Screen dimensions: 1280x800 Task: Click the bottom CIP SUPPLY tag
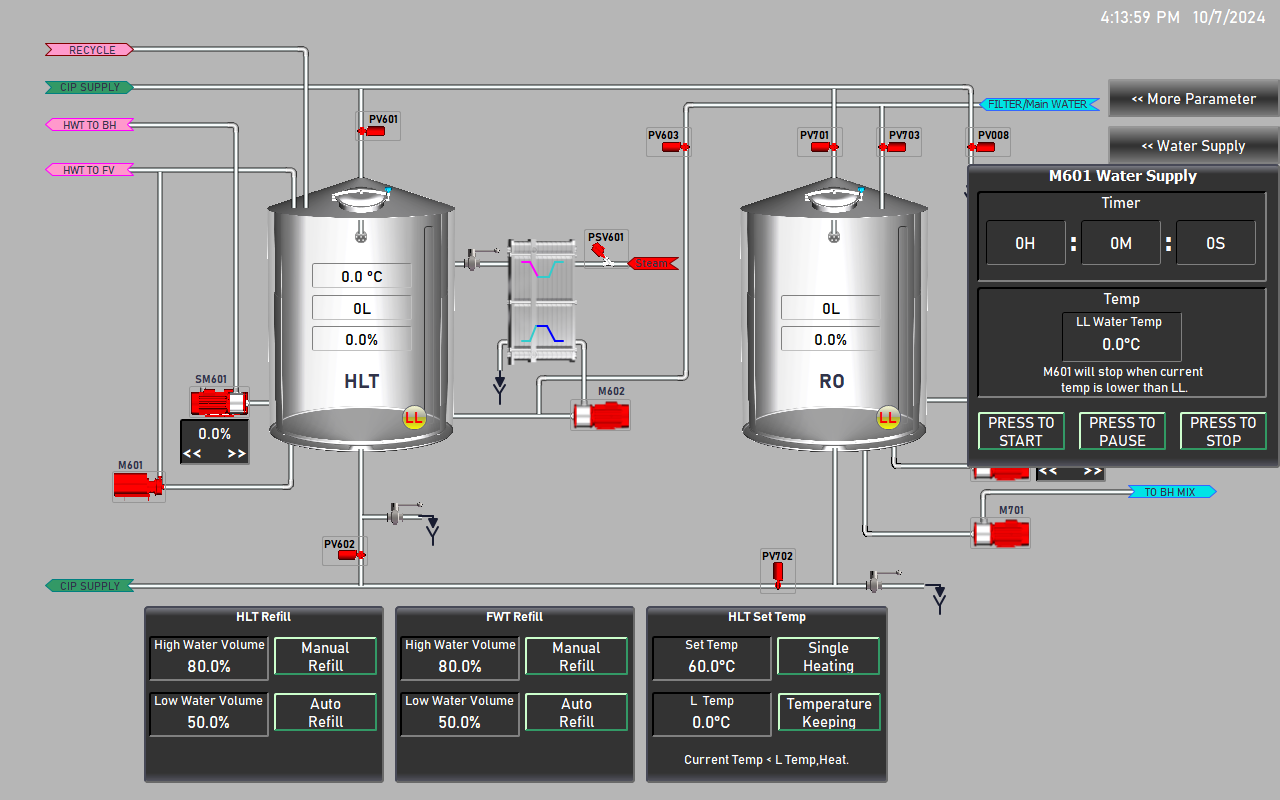90,586
